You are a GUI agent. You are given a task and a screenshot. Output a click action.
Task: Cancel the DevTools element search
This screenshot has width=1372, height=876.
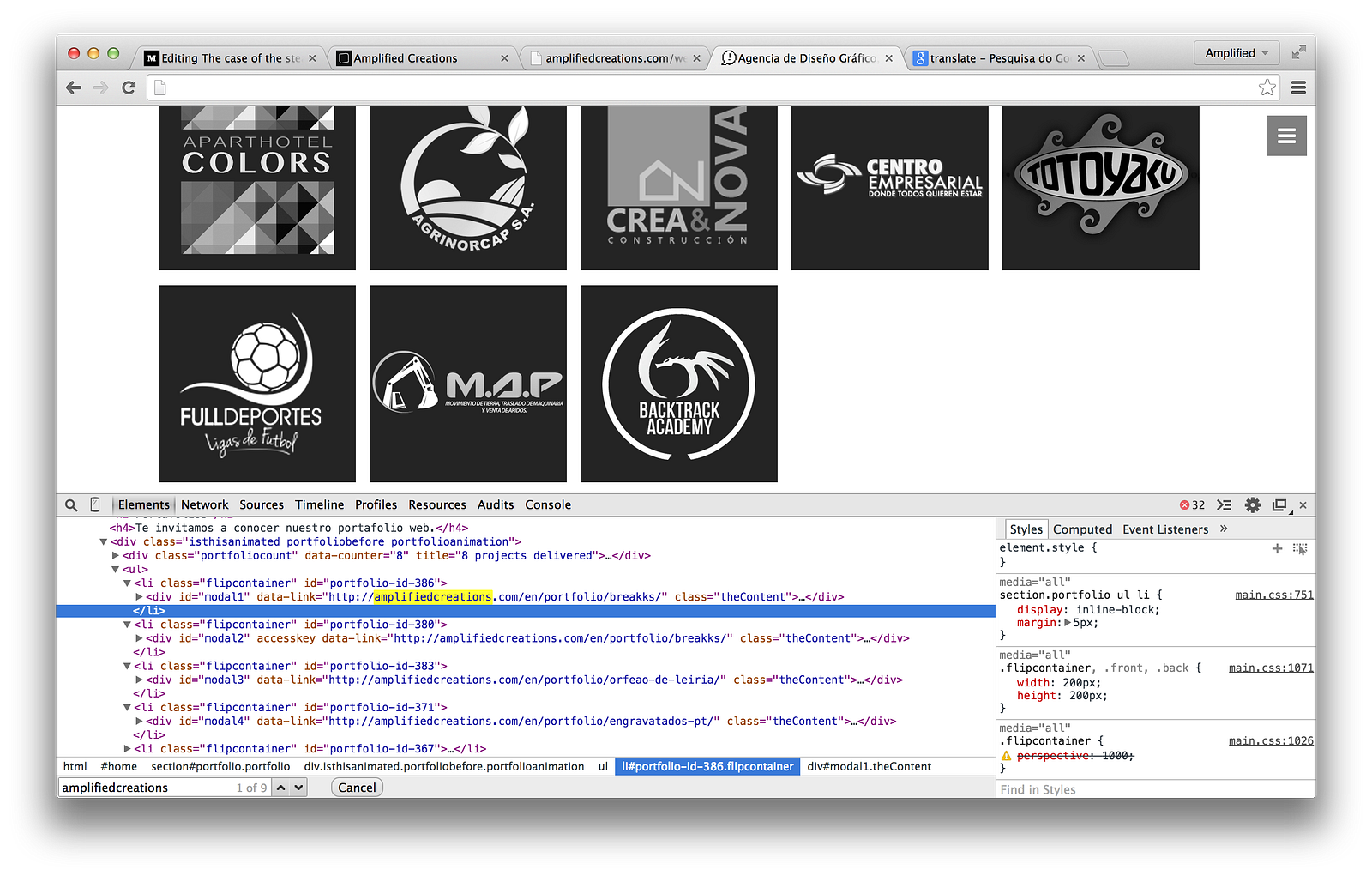357,788
